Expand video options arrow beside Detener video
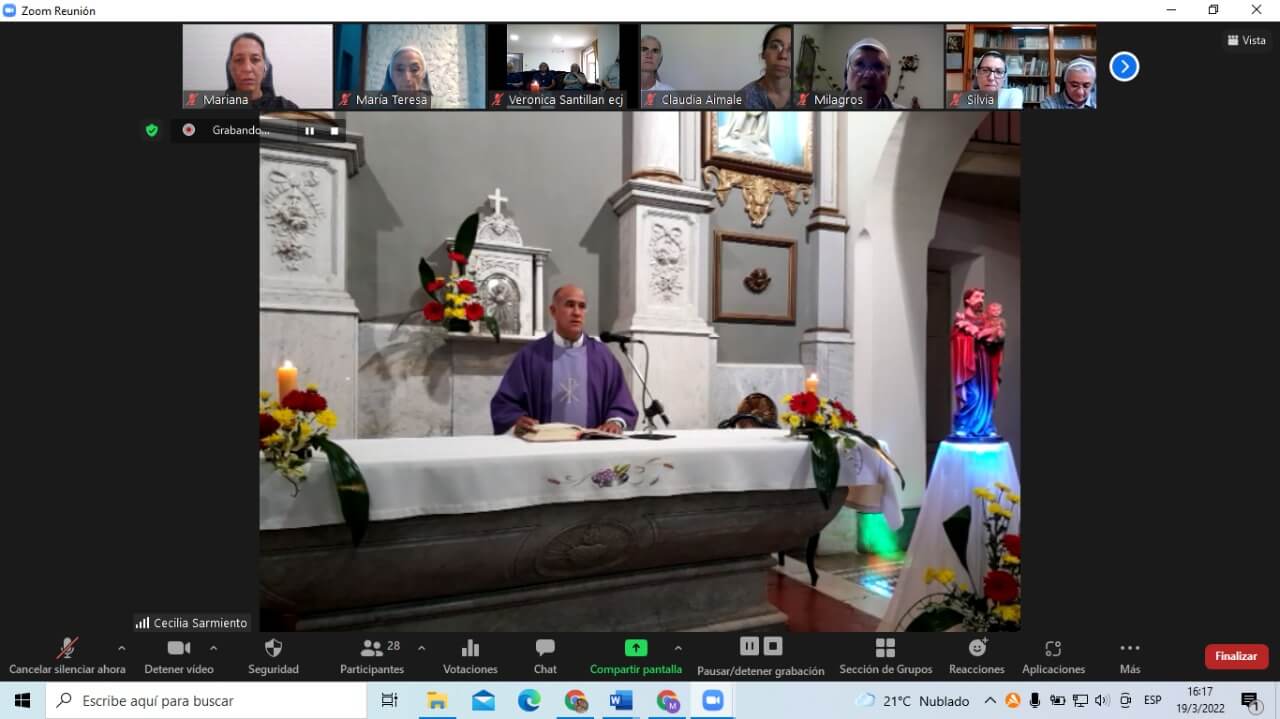Viewport: 1280px width, 719px height. point(213,648)
